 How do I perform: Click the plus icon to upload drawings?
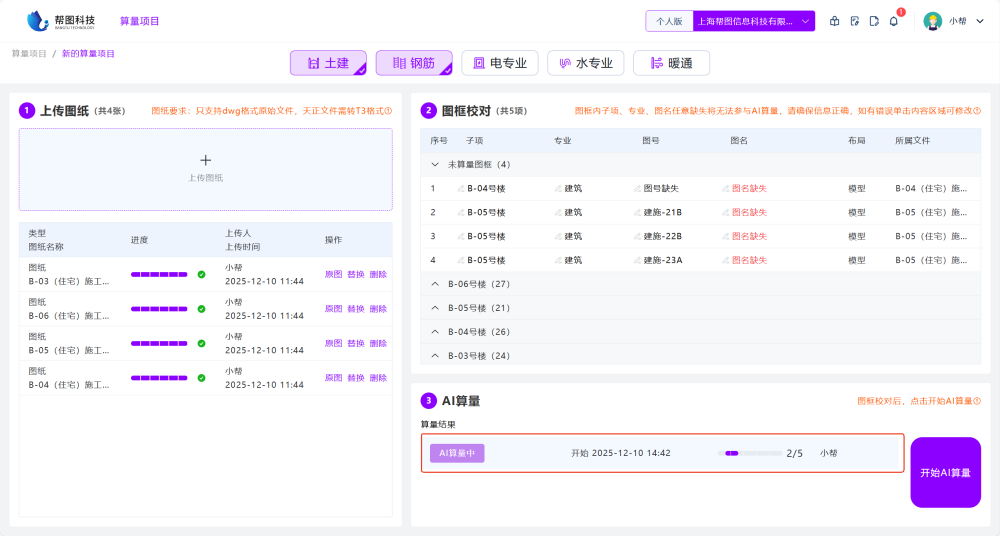tap(206, 160)
